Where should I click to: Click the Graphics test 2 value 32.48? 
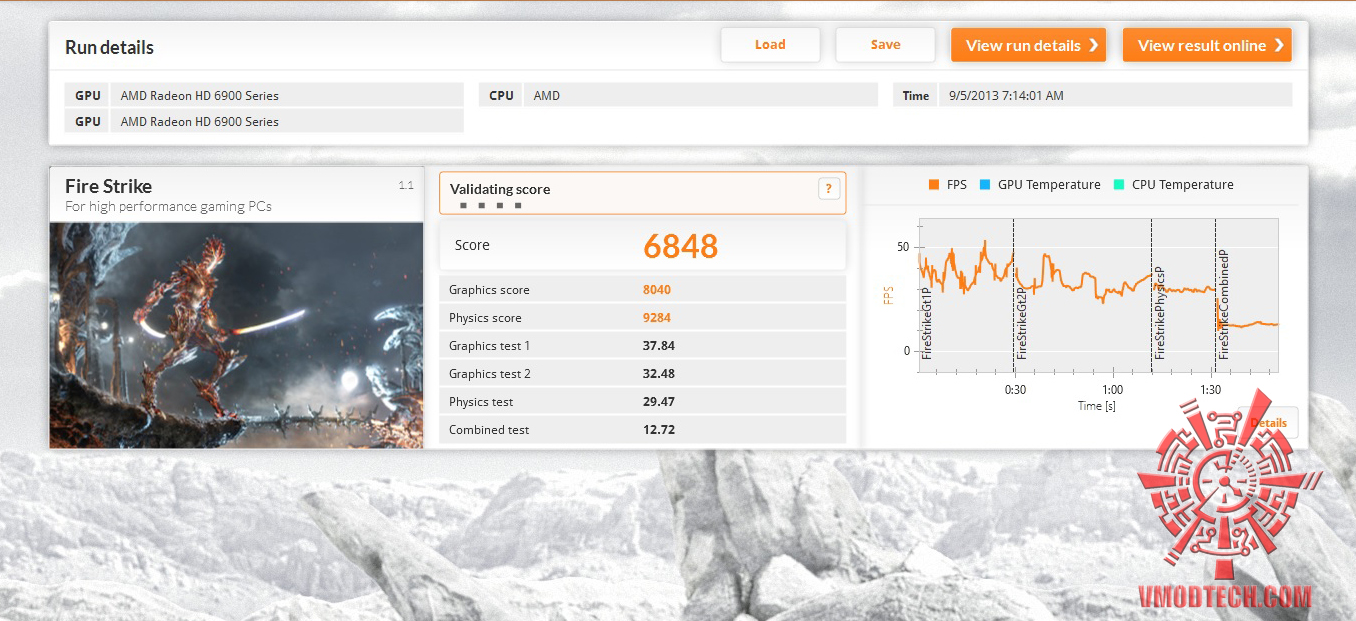click(658, 374)
